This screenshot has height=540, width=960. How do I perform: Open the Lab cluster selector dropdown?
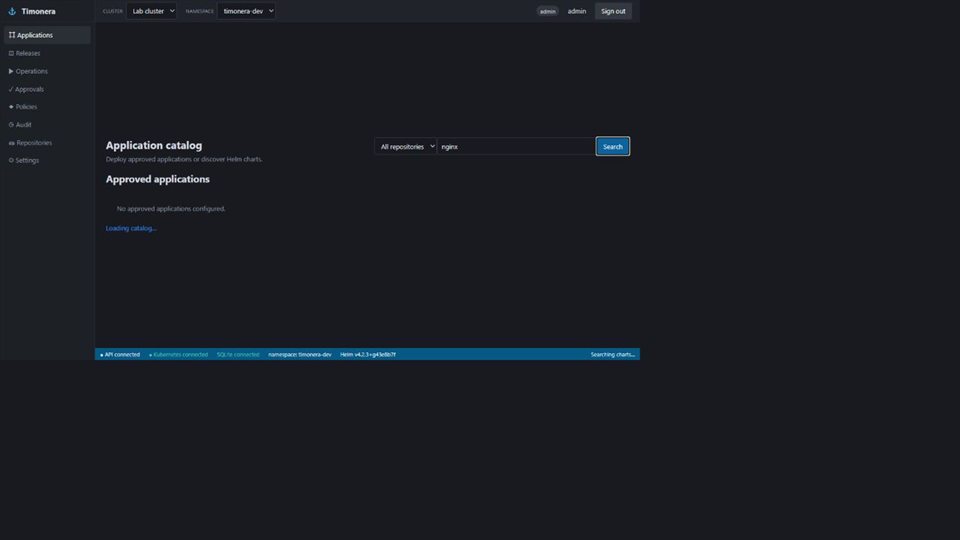pyautogui.click(x=151, y=11)
